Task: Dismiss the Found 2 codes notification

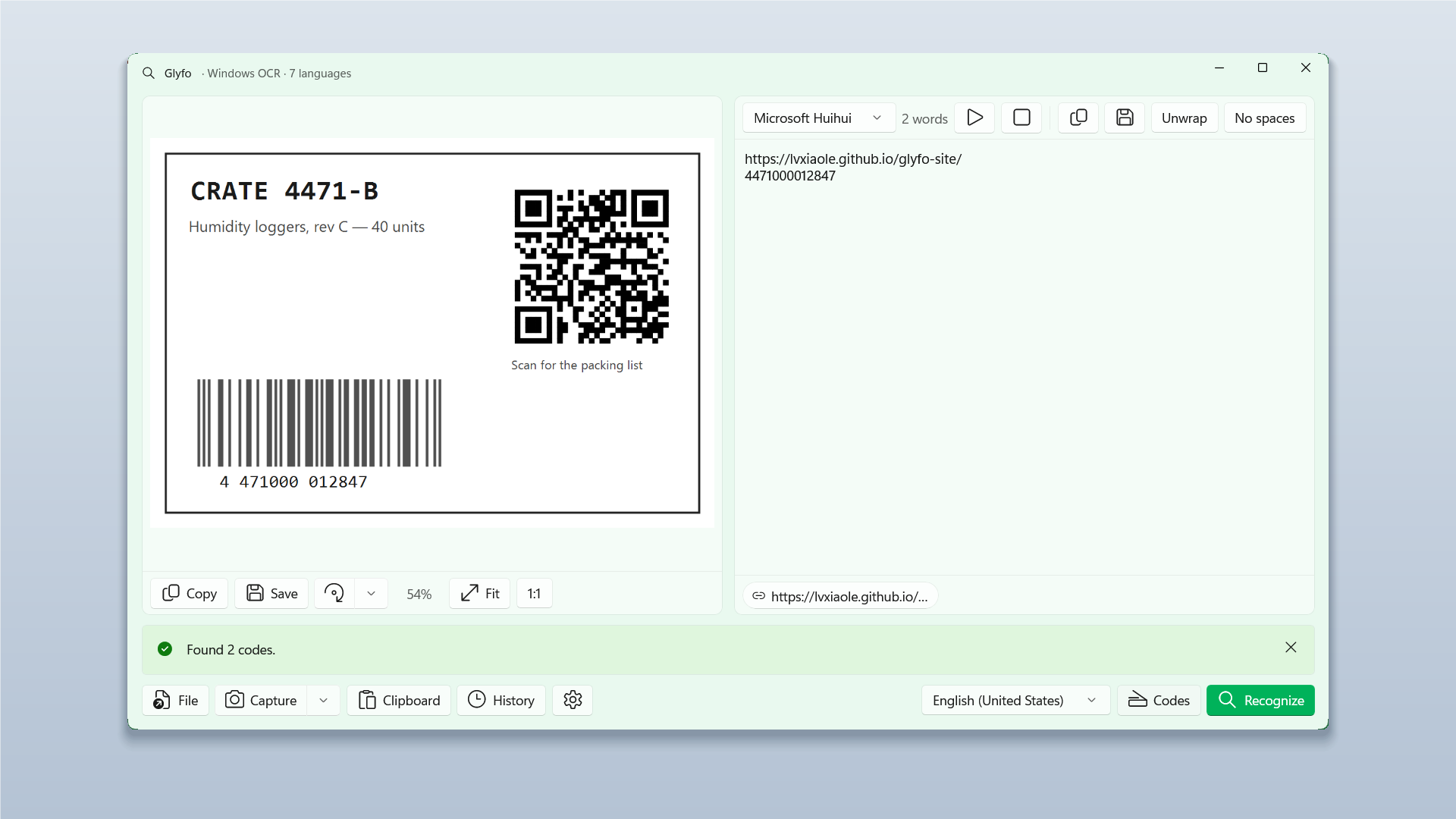Action: tap(1291, 648)
